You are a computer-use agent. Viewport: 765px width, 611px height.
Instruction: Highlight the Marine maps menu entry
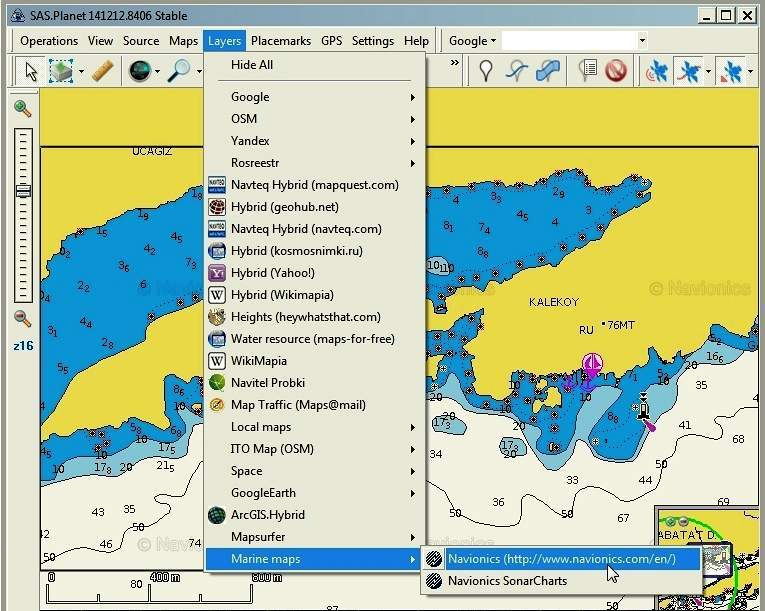click(x=315, y=559)
